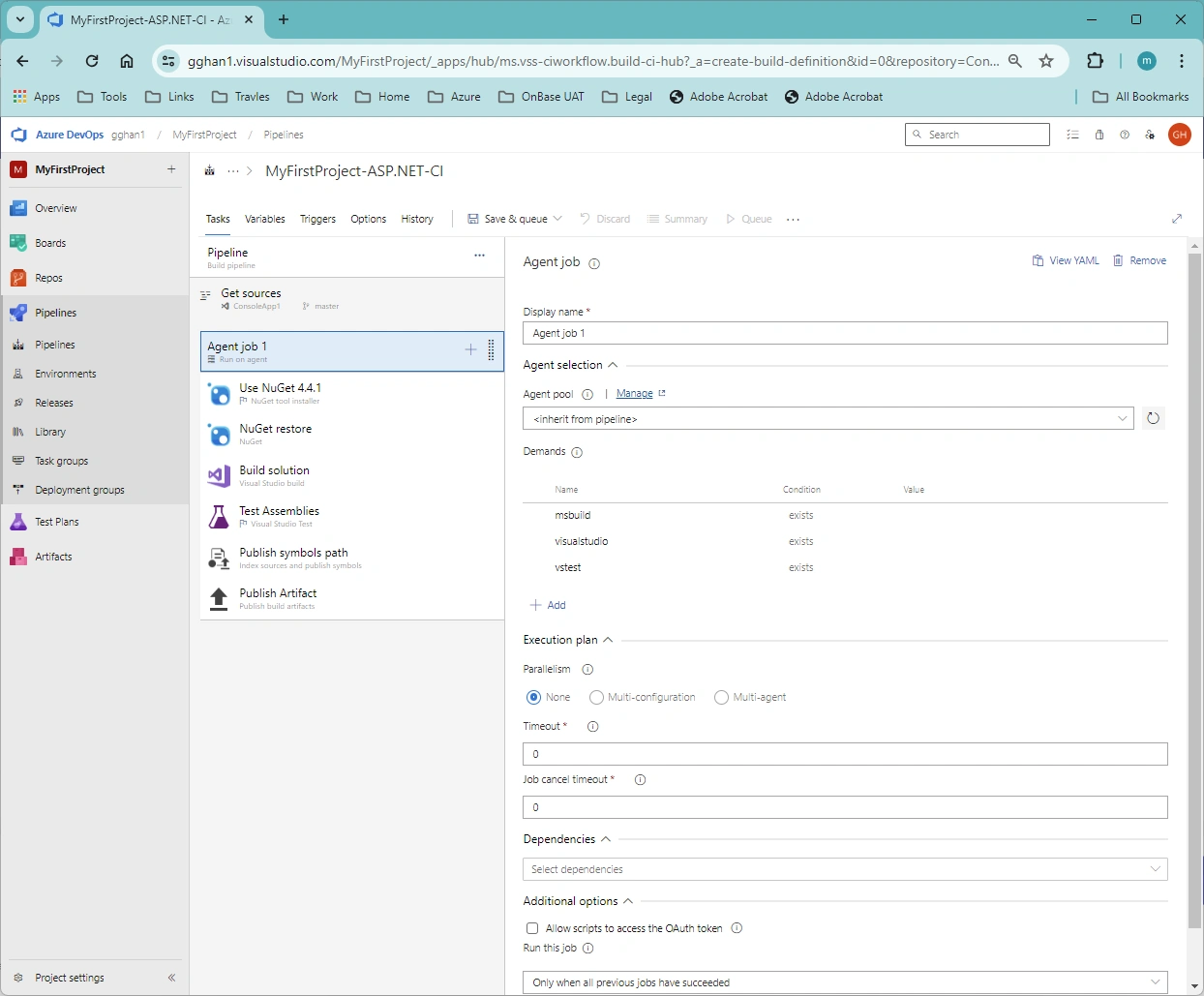Viewport: 1204px width, 996px height.
Task: Collapse Agent selection section
Action: (613, 365)
